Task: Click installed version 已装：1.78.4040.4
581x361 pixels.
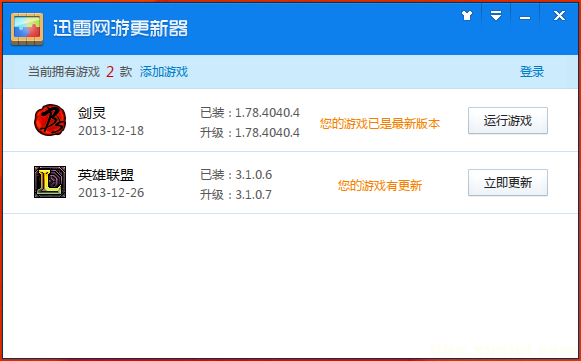Action: (250, 113)
